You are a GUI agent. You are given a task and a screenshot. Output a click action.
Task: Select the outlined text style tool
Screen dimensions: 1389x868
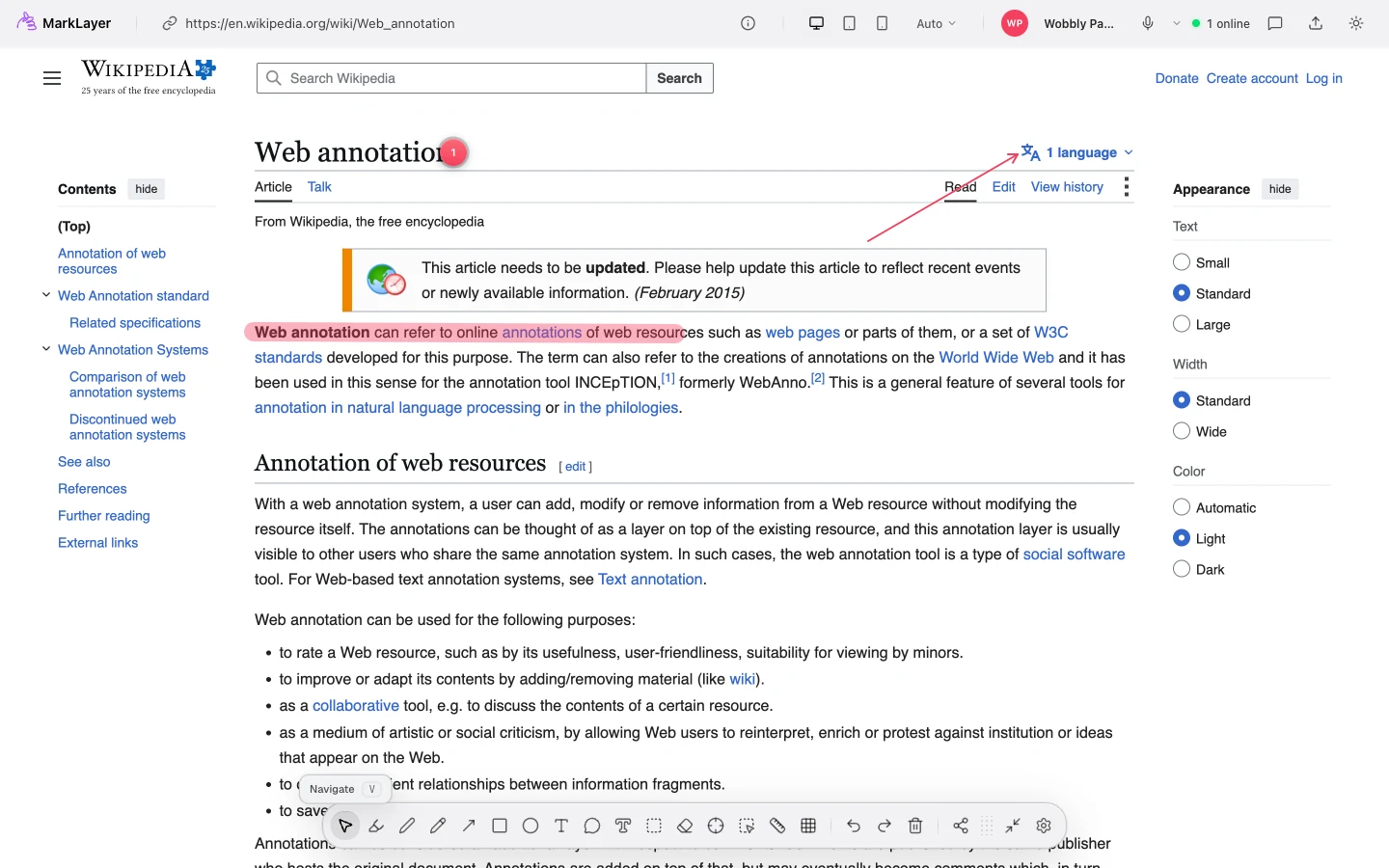click(x=623, y=826)
